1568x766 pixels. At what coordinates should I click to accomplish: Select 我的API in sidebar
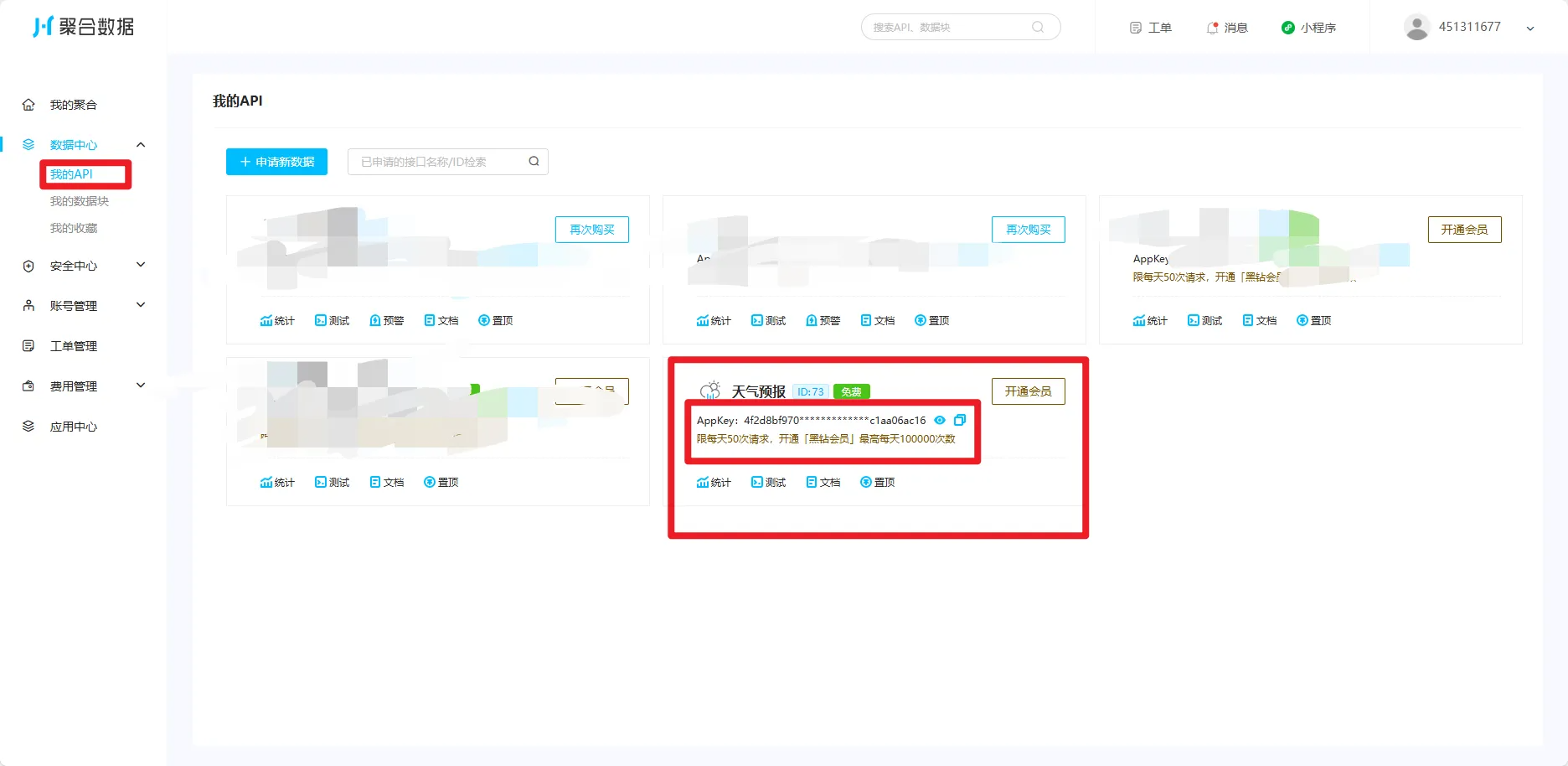coord(71,174)
